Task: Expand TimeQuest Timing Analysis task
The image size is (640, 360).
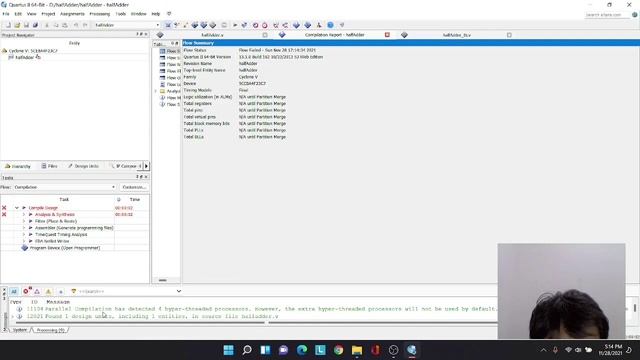Action: [x=23, y=234]
